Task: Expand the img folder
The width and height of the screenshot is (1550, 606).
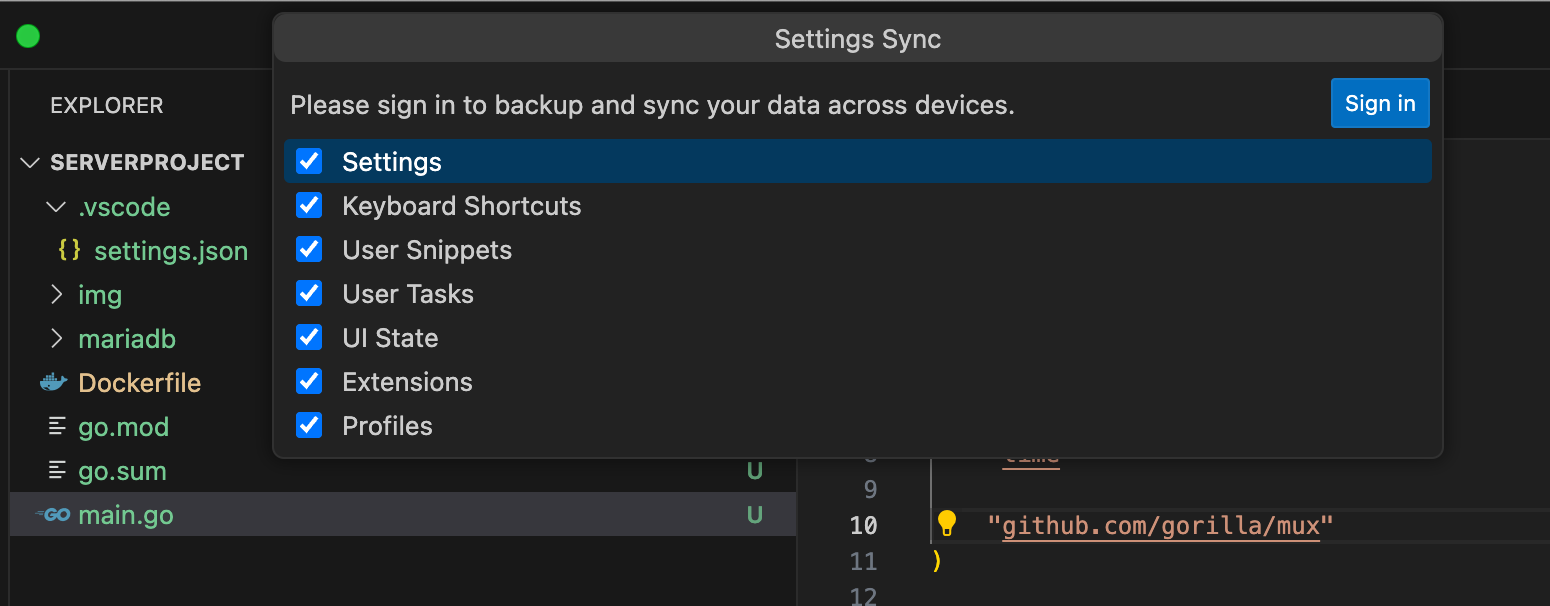Action: click(57, 294)
